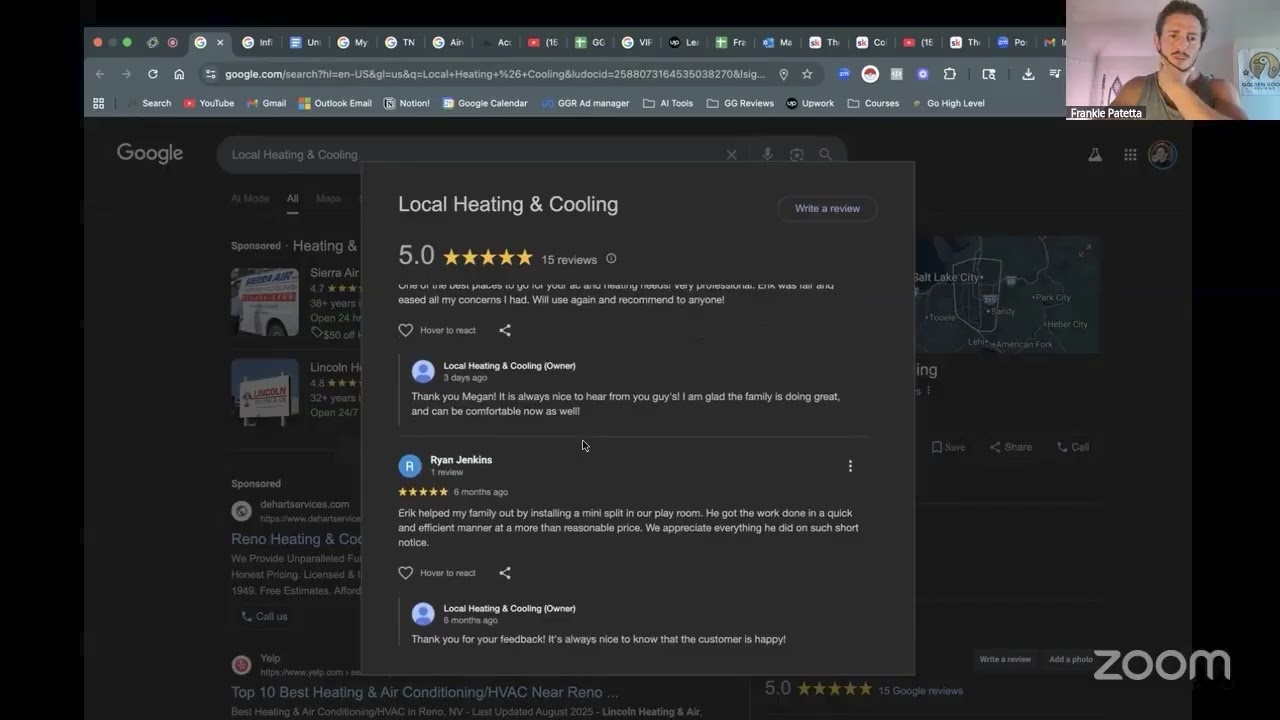Click the magnifier search button
Image resolution: width=1280 pixels, height=720 pixels.
(x=825, y=155)
